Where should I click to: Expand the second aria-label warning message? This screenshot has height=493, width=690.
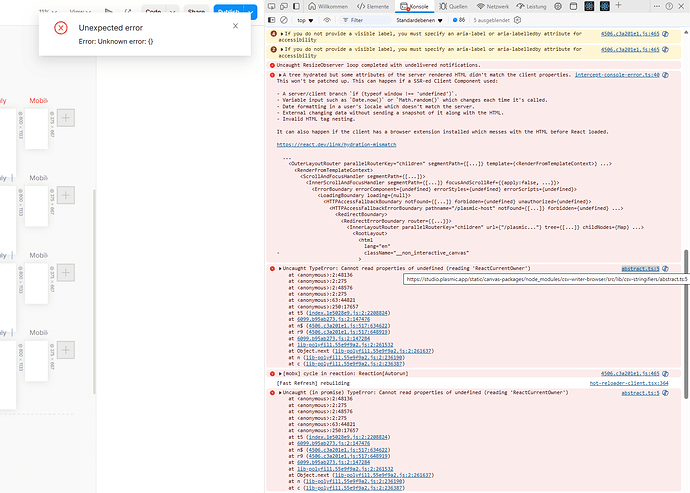(282, 49)
